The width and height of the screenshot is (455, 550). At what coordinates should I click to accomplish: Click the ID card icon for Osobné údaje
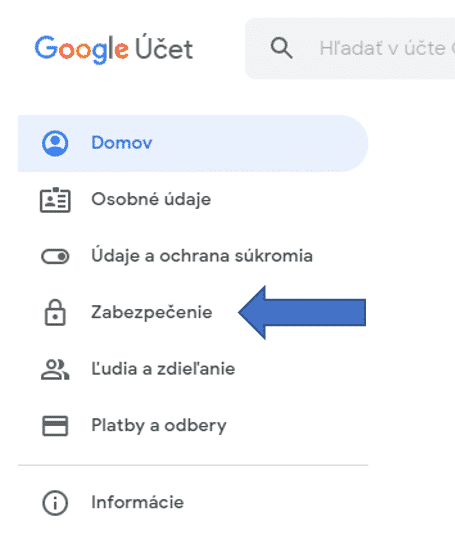(55, 200)
